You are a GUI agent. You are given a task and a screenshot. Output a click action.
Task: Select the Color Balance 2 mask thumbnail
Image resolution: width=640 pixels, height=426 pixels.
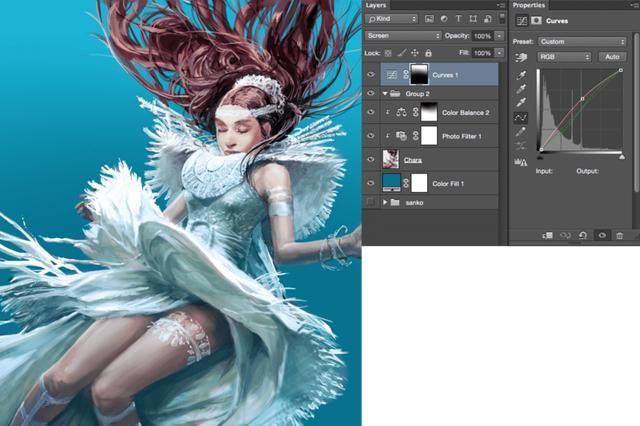click(429, 112)
